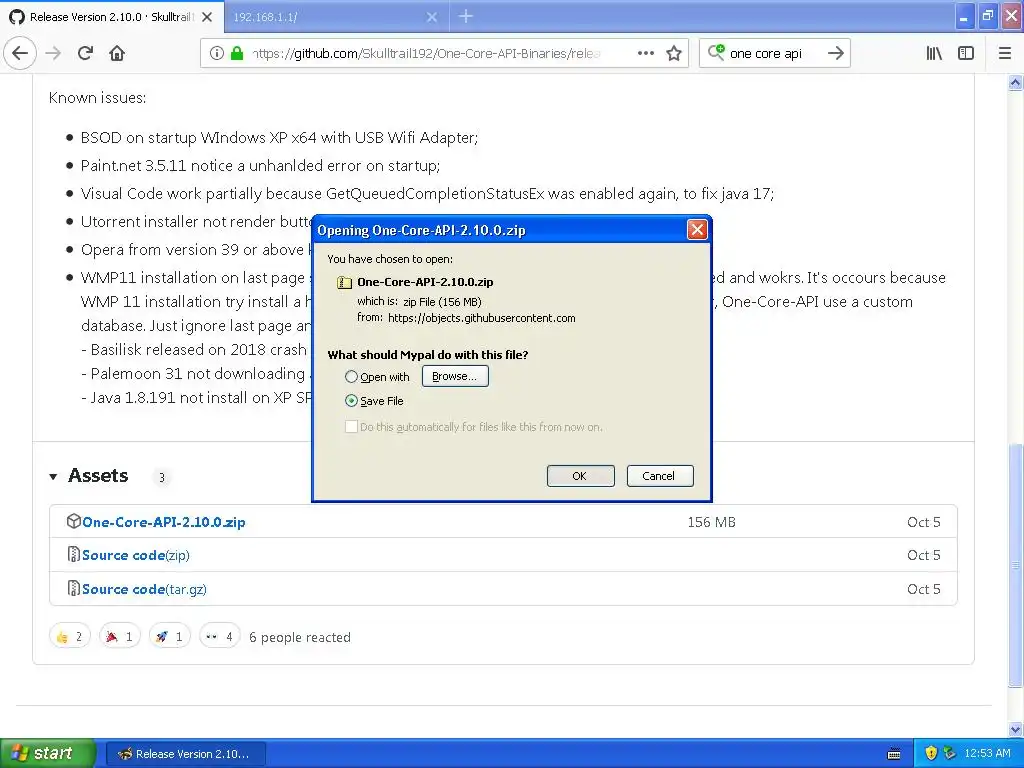Go back with the browser back arrow

pyautogui.click(x=20, y=53)
